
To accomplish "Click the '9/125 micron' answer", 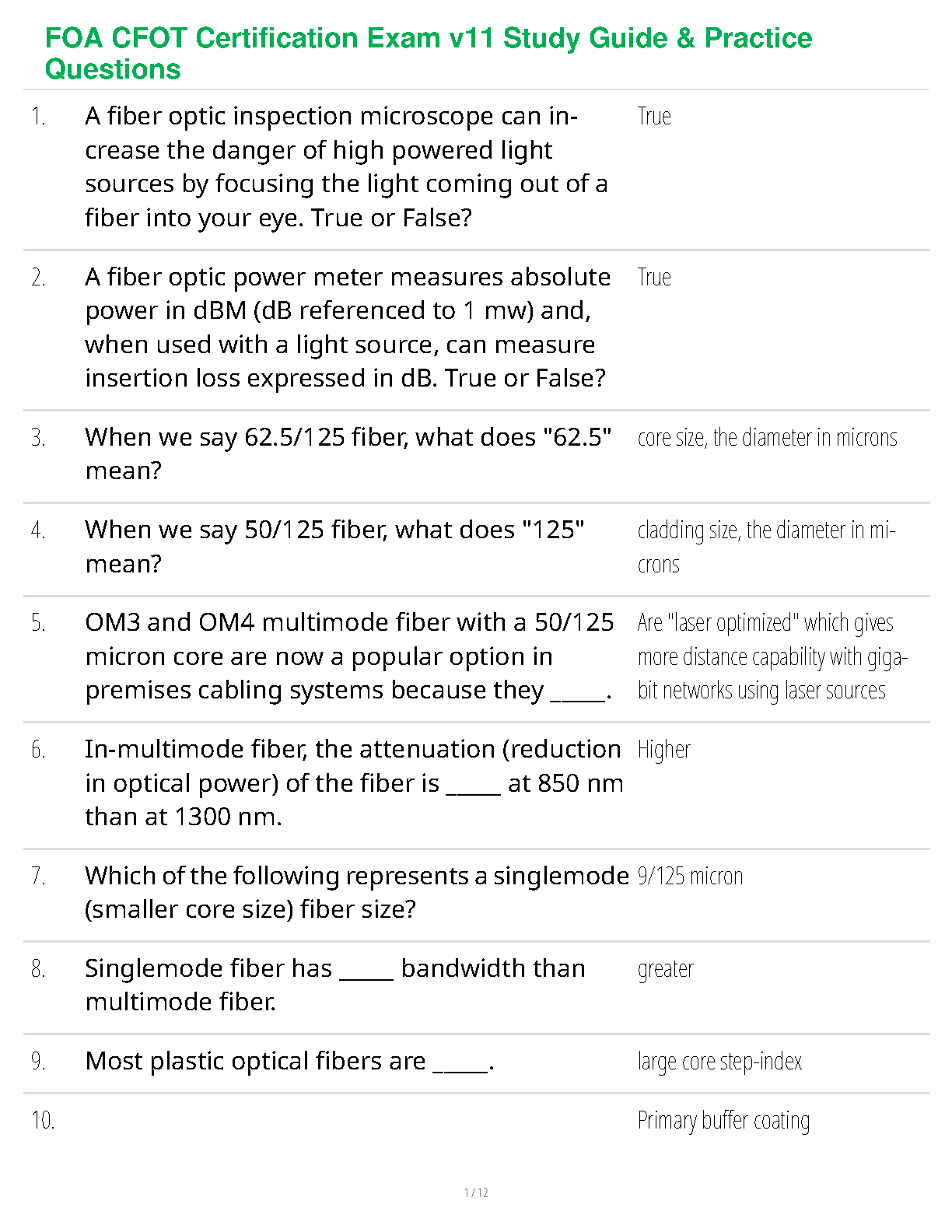I will click(x=690, y=877).
